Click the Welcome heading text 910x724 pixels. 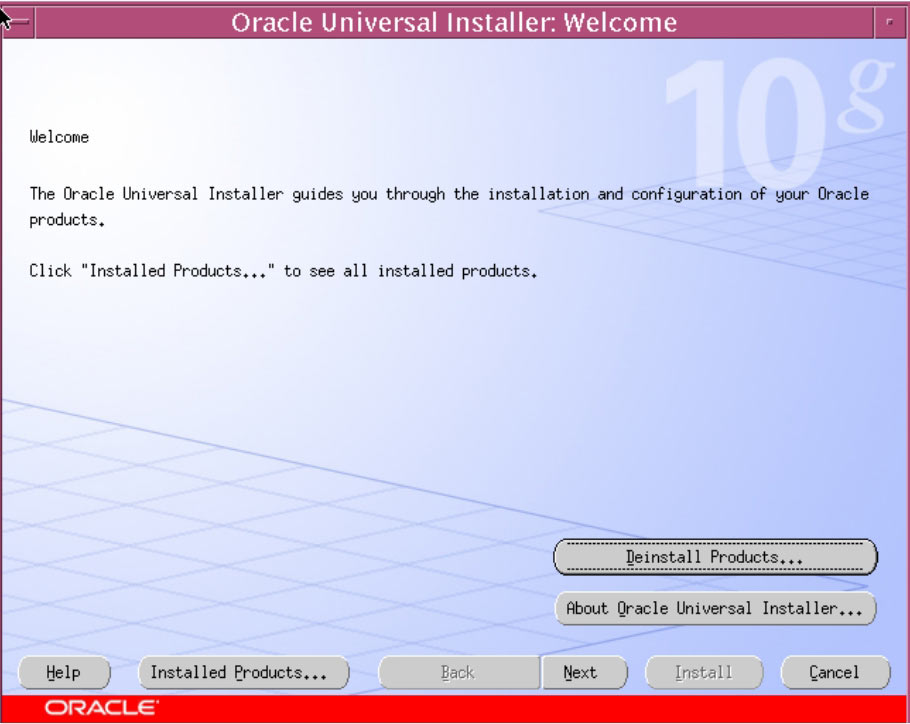point(59,137)
